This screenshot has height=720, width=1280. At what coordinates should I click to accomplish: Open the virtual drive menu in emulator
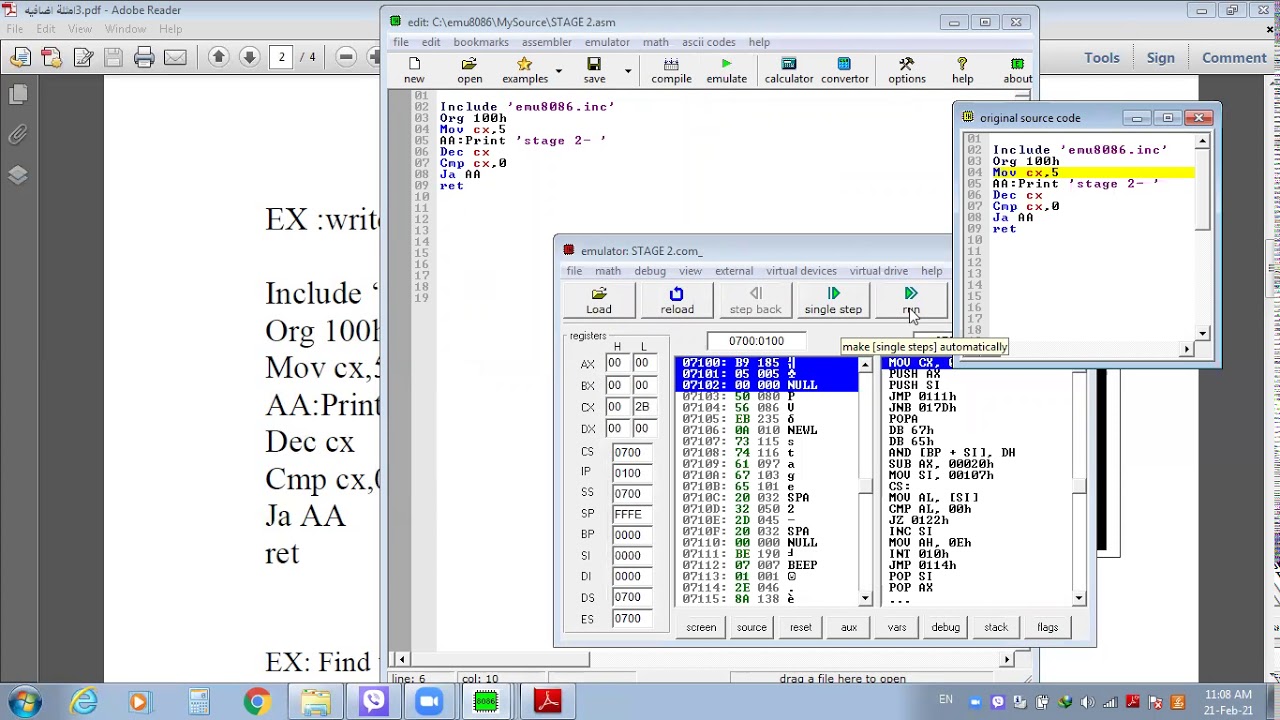point(879,271)
